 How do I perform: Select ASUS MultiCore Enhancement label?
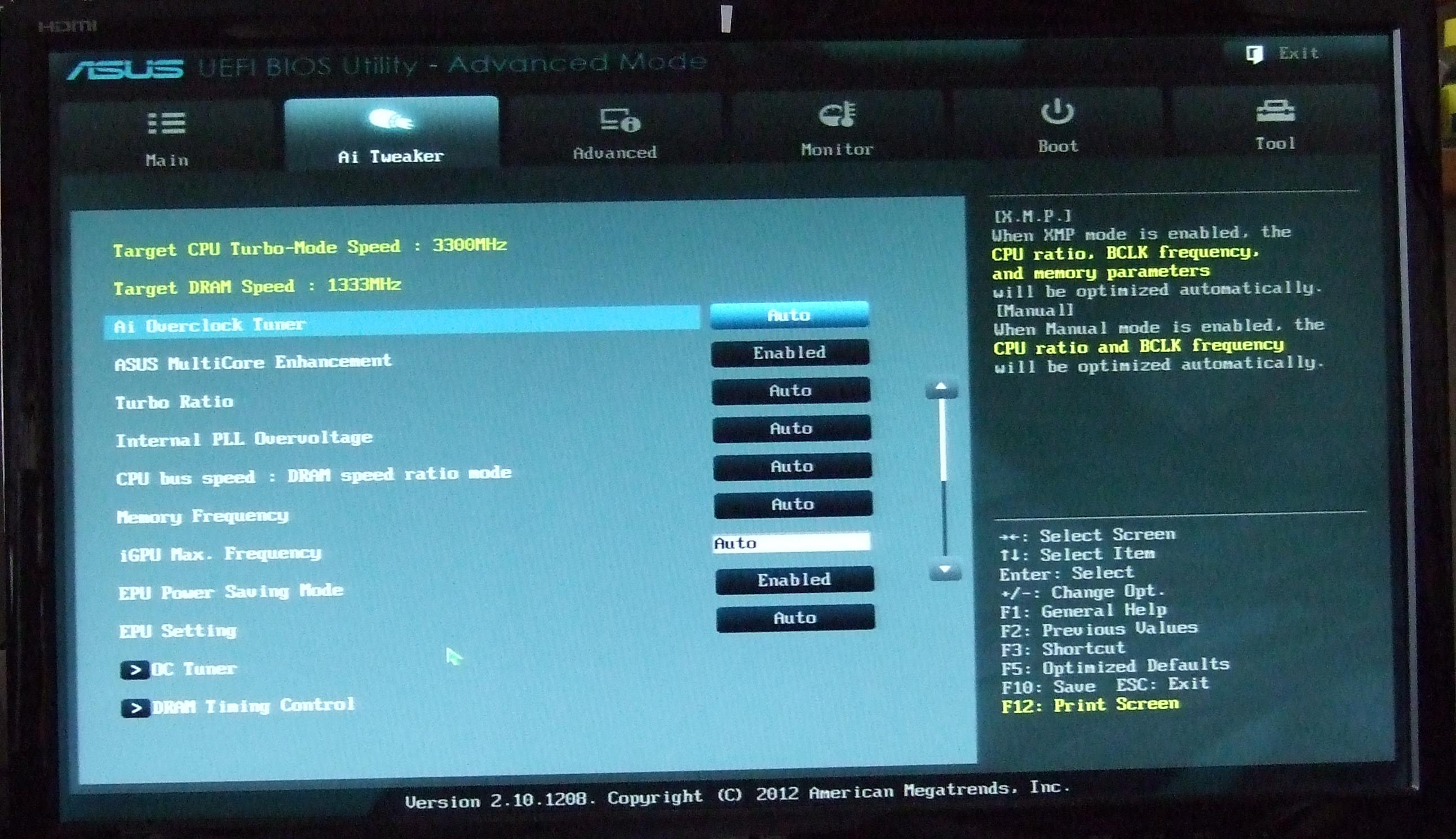253,362
